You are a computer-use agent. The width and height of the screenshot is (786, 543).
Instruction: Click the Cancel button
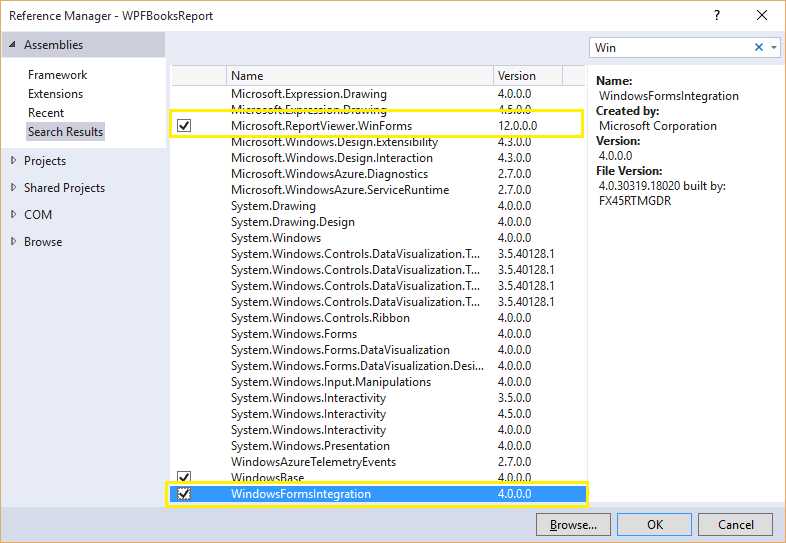pyautogui.click(x=735, y=524)
